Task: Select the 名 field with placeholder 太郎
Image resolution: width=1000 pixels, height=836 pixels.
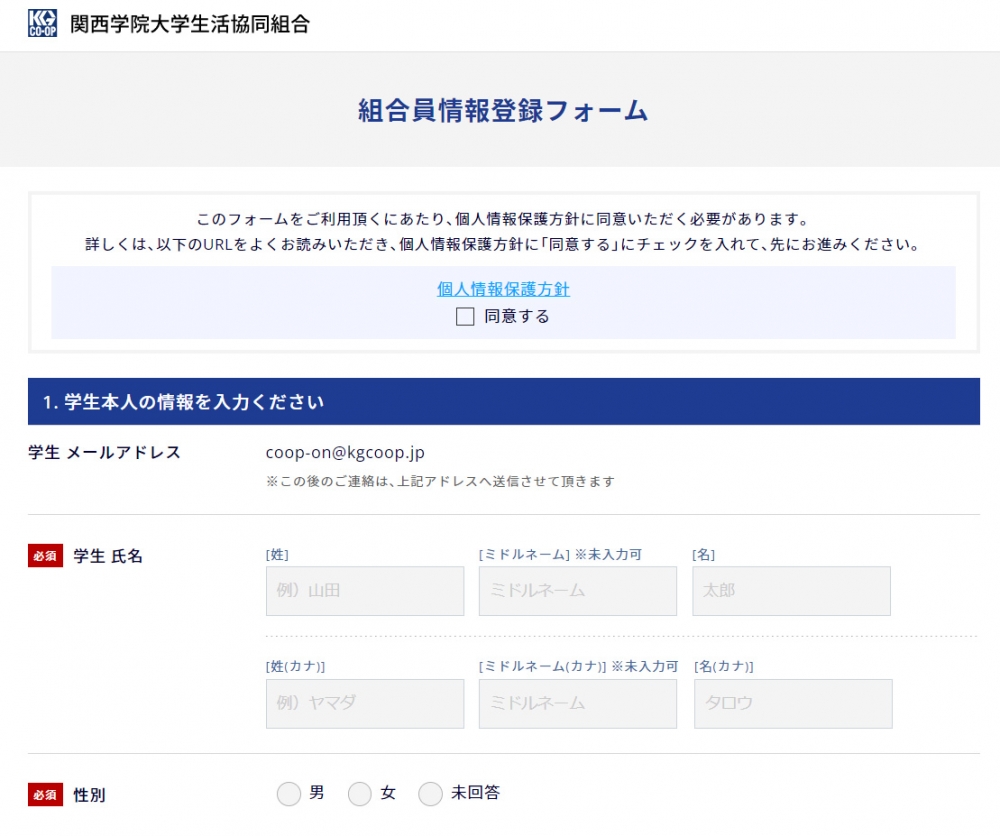Action: point(791,591)
